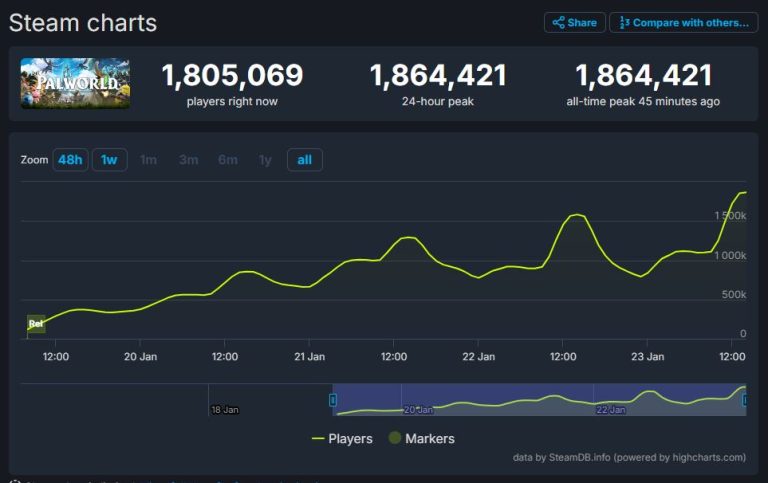Toggle the Players series in legend
This screenshot has width=768, height=483.
(x=342, y=438)
